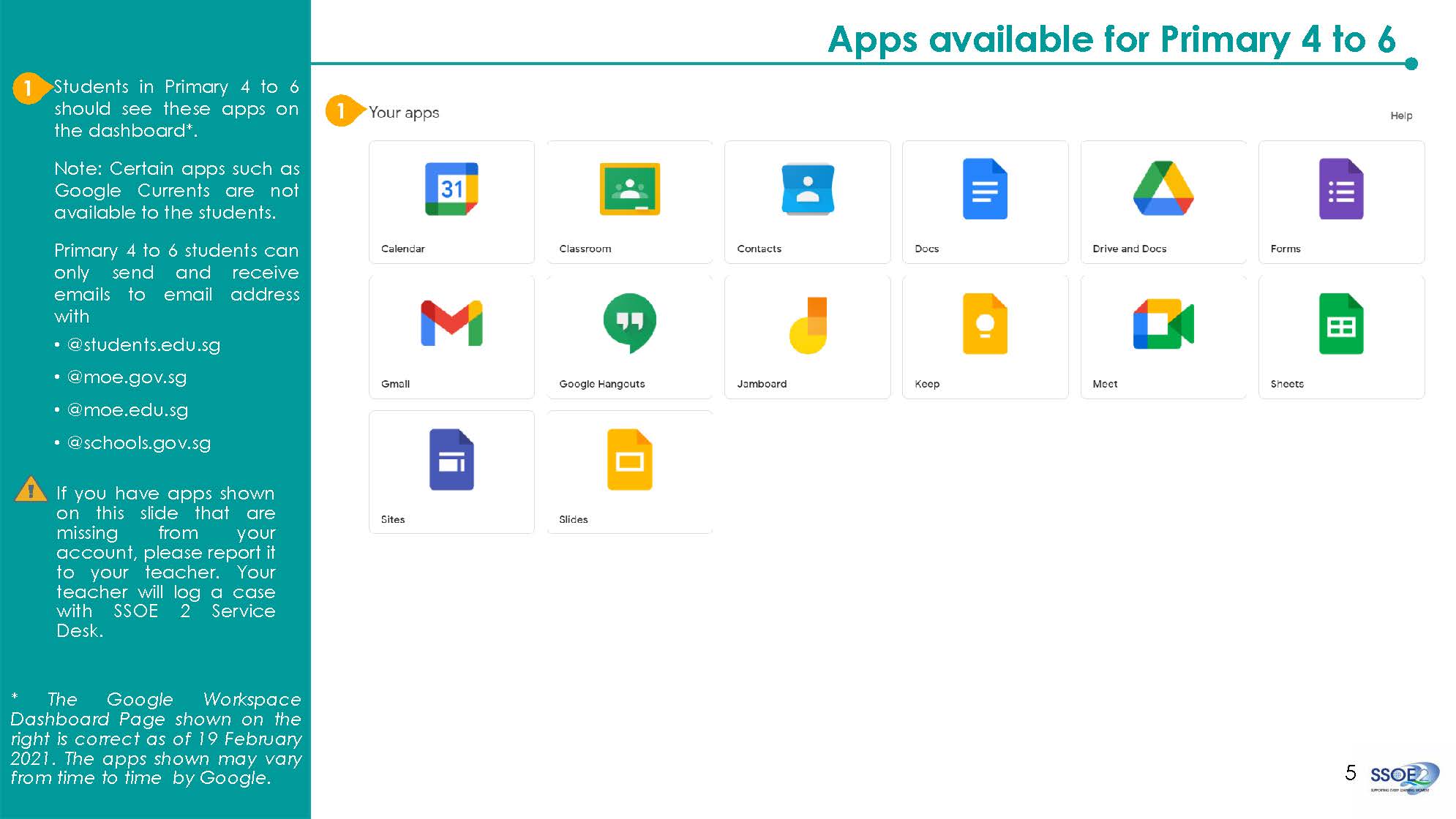
Task: Open the Drive and Docs icon
Action: [x=1163, y=189]
